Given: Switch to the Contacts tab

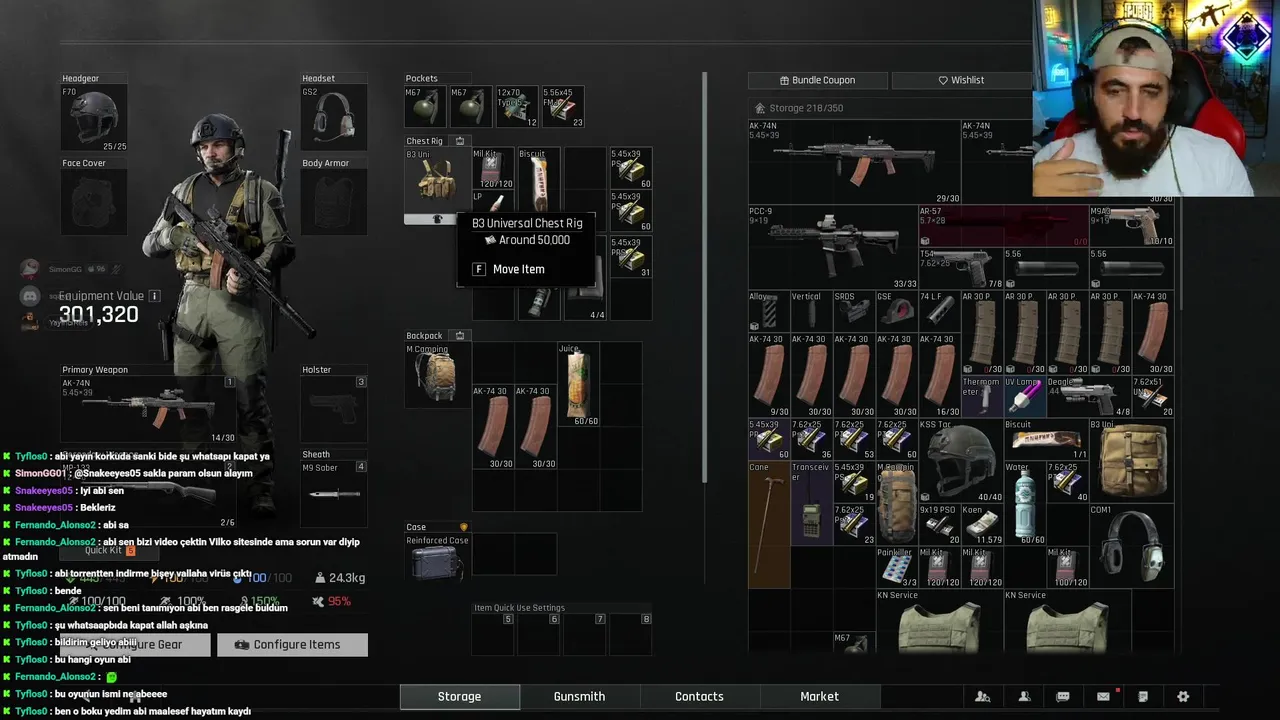Looking at the screenshot, I should (x=699, y=697).
